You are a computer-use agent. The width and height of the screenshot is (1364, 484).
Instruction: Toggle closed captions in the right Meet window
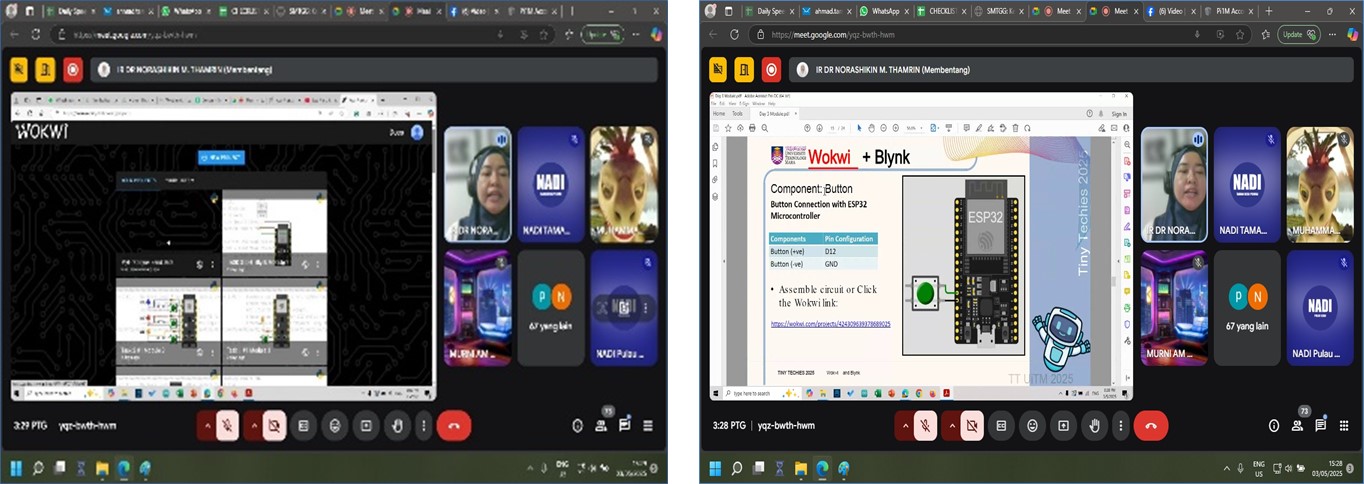1000,426
